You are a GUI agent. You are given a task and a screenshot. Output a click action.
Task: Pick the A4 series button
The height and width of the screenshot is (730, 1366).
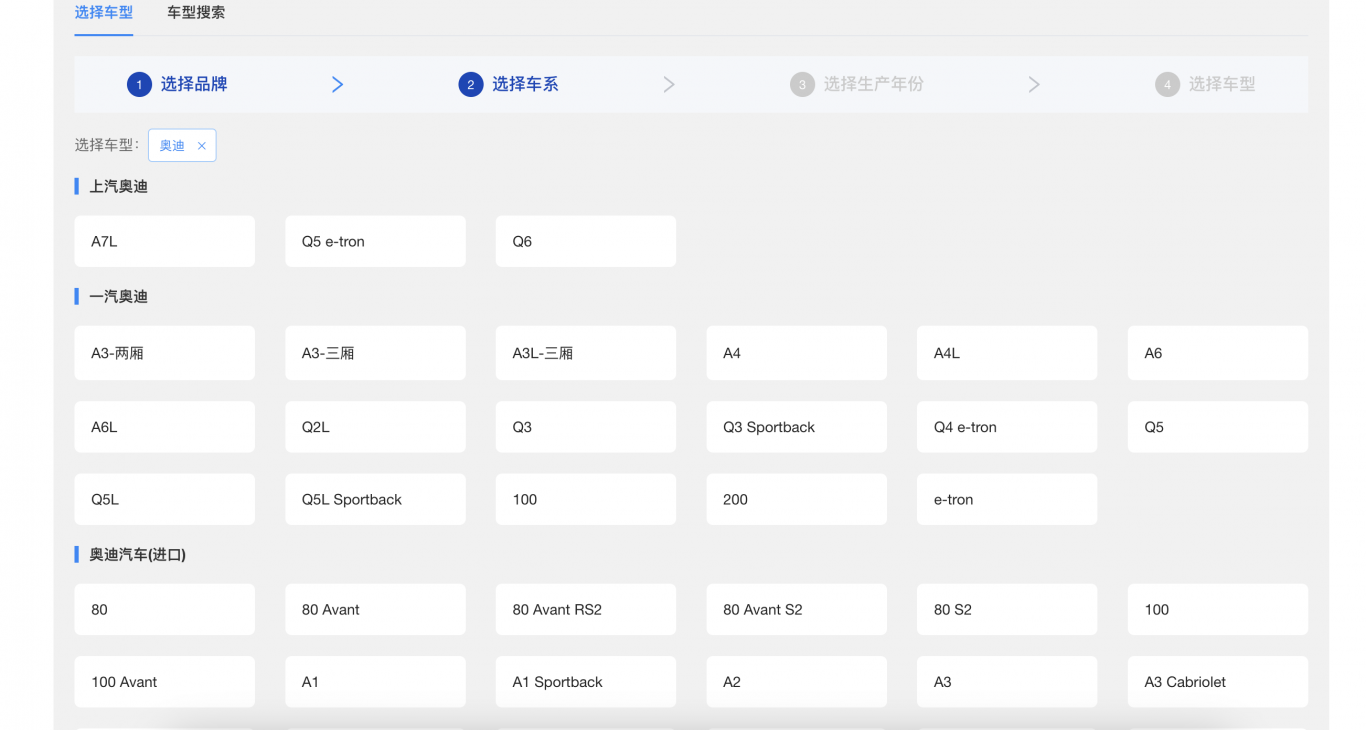pyautogui.click(x=797, y=353)
